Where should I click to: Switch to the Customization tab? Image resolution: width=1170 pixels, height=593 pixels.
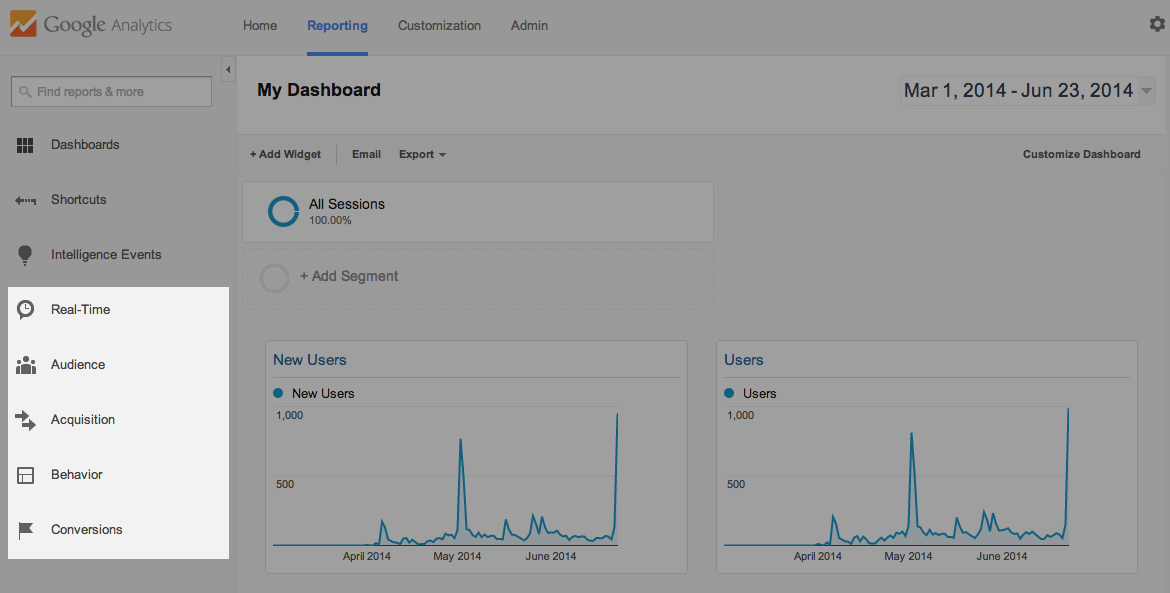(439, 25)
